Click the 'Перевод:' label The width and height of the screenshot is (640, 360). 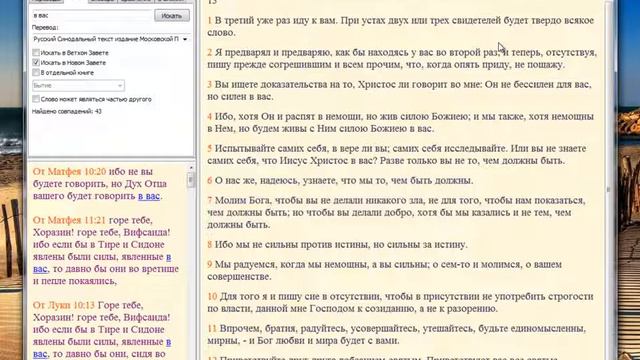(x=45, y=27)
